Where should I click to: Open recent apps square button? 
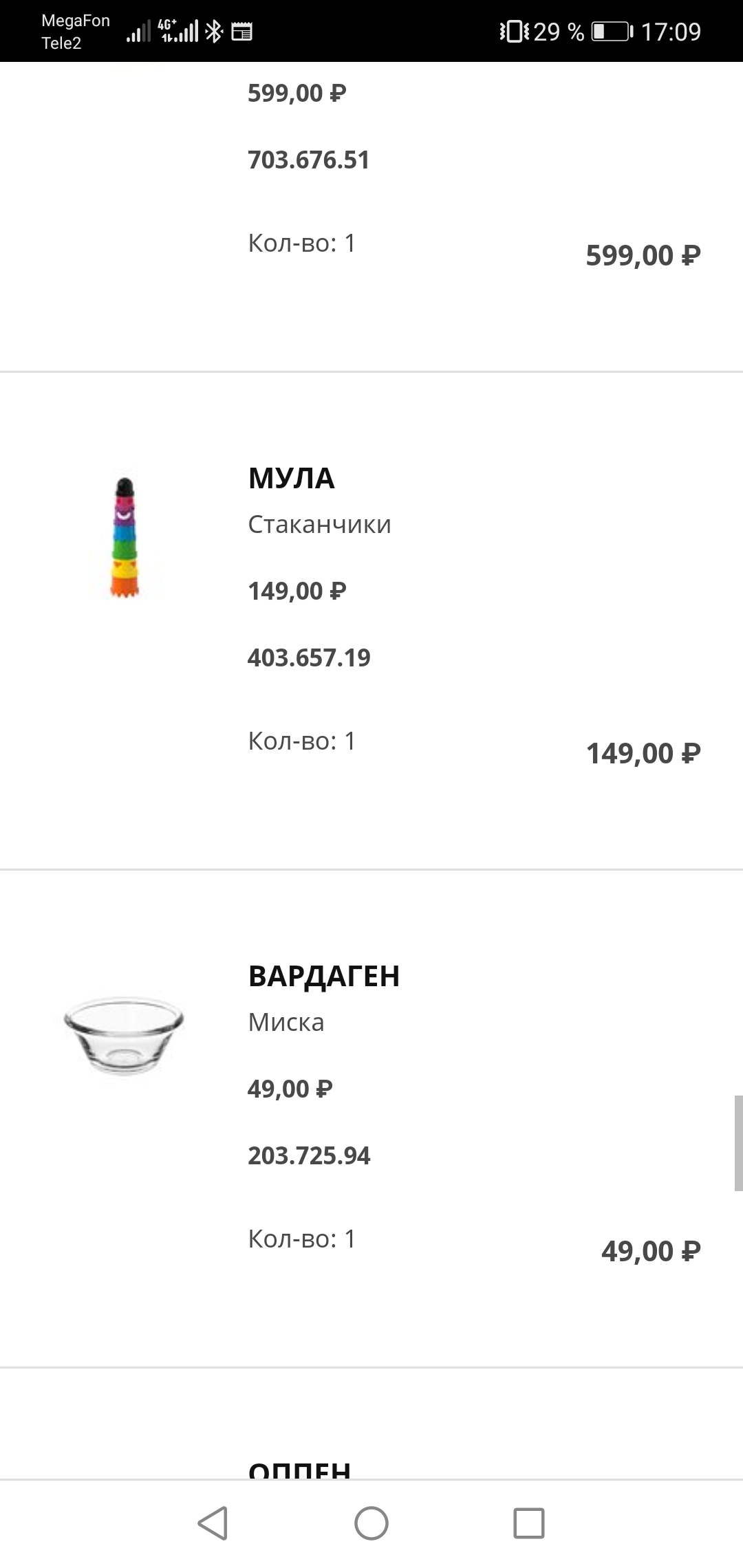[529, 1523]
